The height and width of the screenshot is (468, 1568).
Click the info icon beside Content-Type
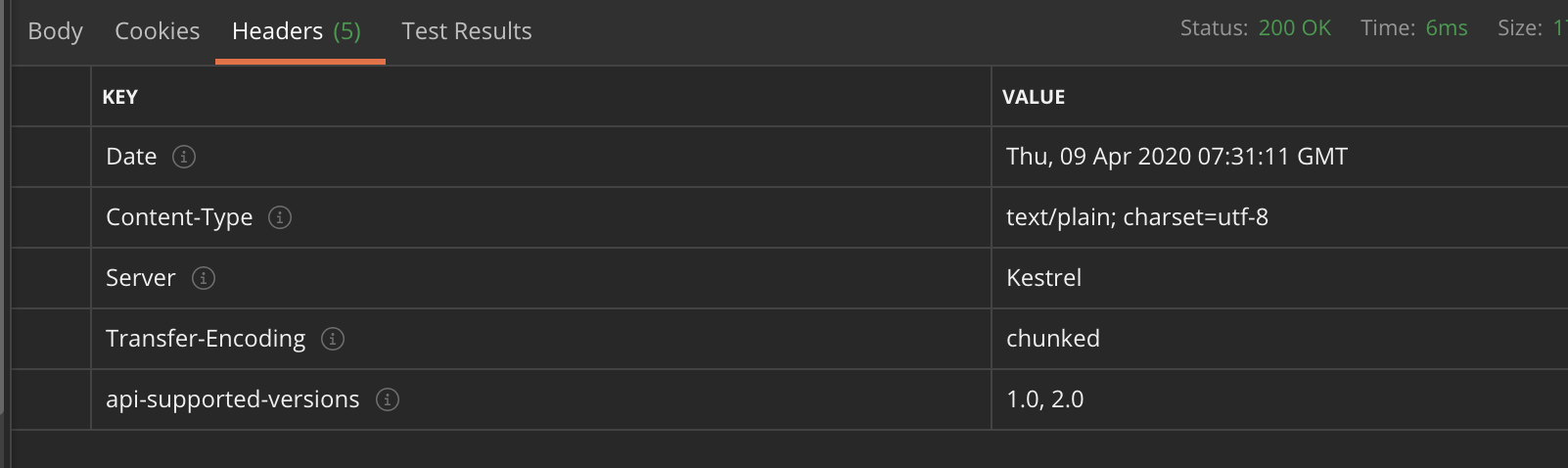(280, 217)
